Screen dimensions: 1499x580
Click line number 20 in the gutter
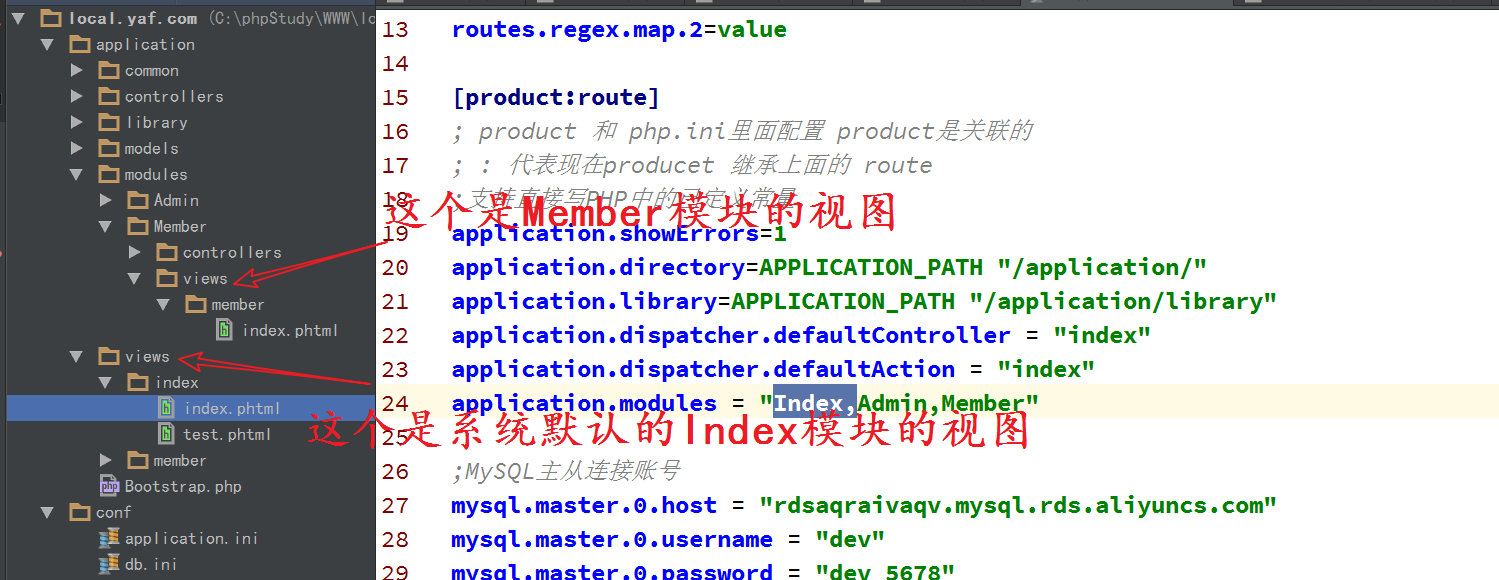point(396,268)
